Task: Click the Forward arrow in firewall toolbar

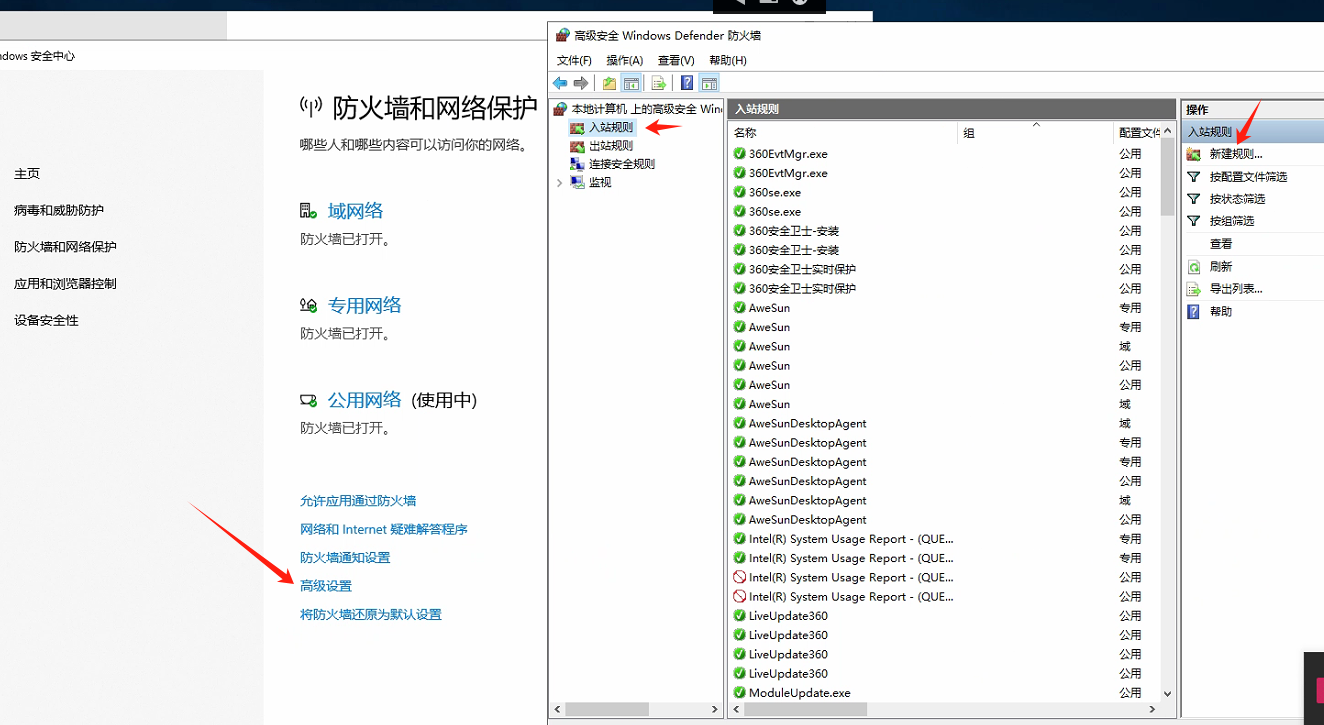Action: pyautogui.click(x=580, y=83)
